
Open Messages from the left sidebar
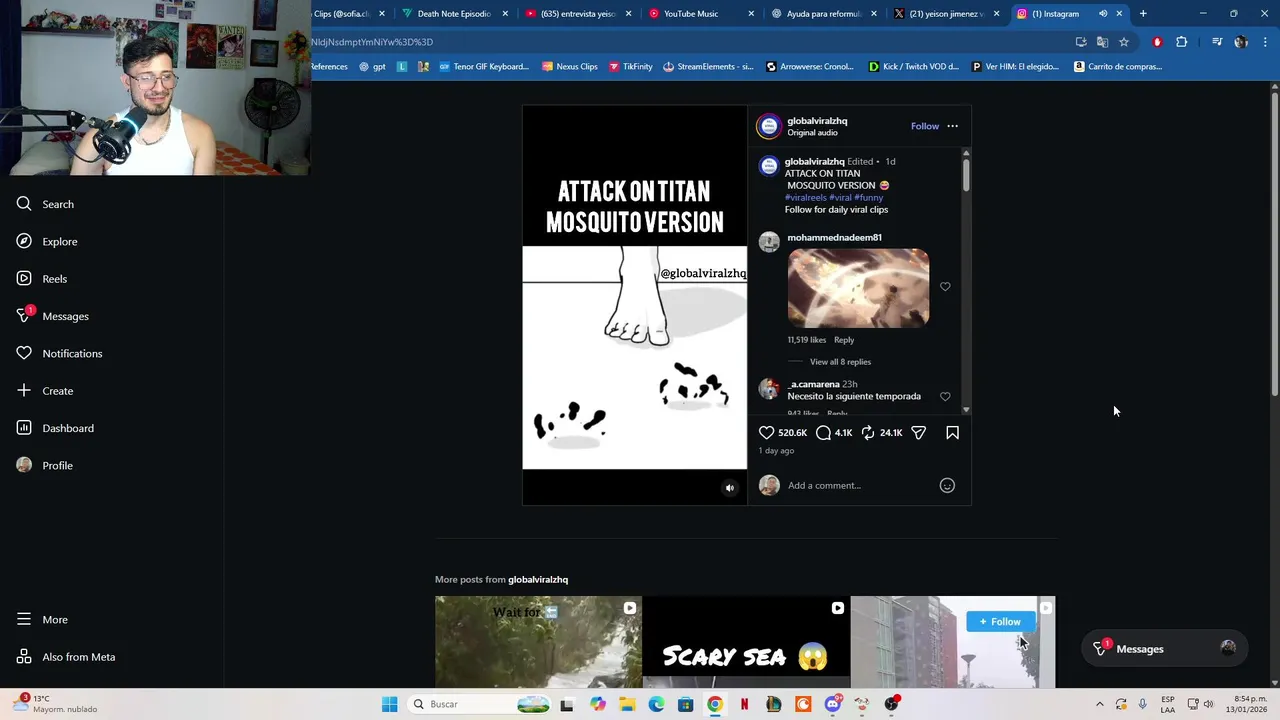click(x=52, y=316)
